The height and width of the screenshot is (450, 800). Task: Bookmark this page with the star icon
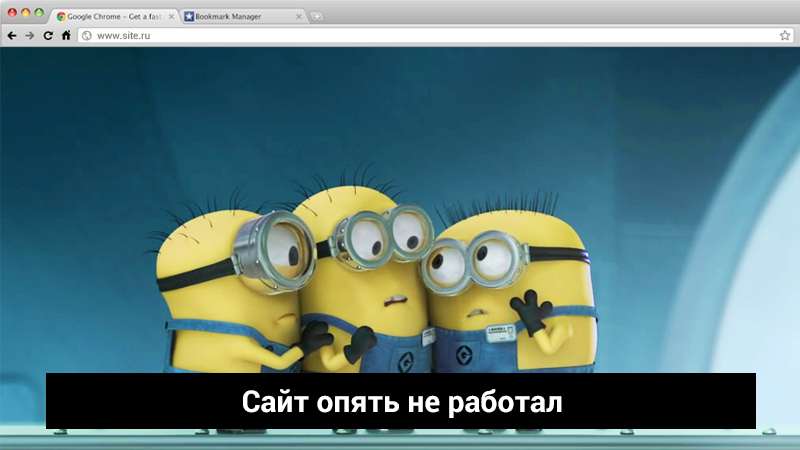click(785, 35)
